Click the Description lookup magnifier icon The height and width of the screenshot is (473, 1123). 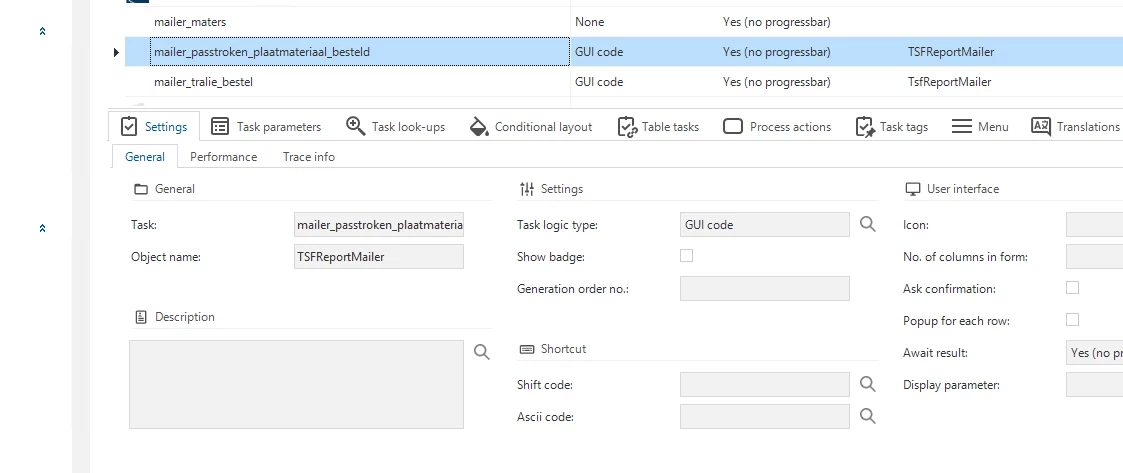pyautogui.click(x=482, y=351)
